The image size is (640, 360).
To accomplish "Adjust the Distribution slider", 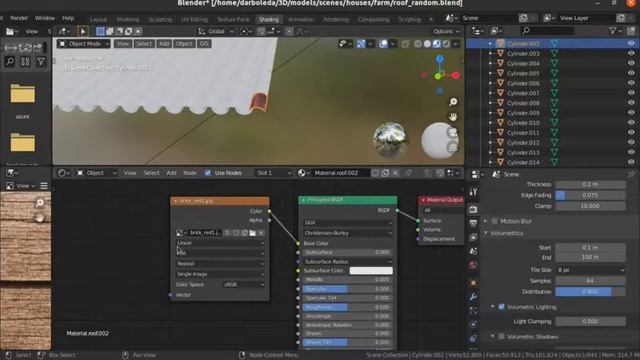I will pos(590,292).
